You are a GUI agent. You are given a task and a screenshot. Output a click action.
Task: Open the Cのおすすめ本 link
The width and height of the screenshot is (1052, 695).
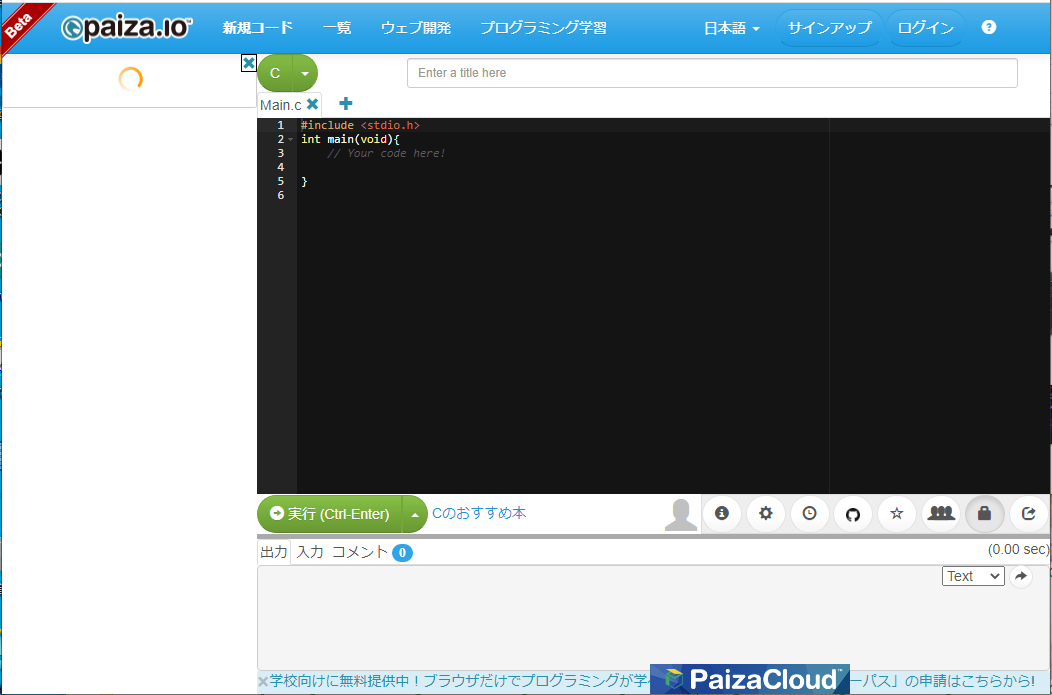coord(479,513)
